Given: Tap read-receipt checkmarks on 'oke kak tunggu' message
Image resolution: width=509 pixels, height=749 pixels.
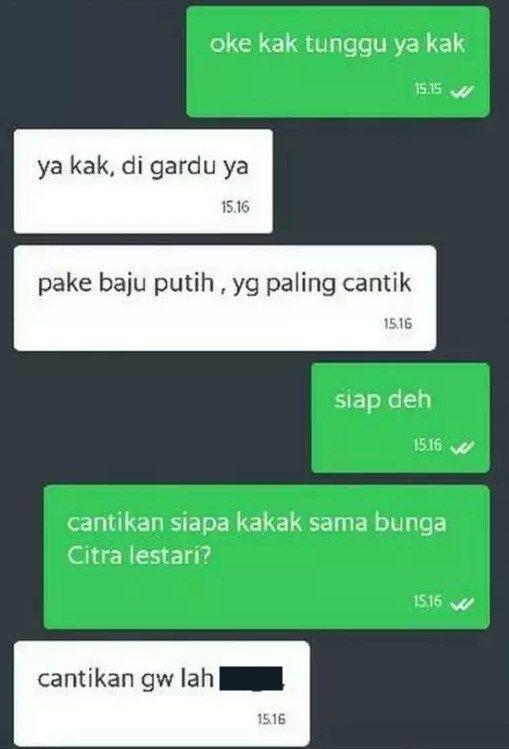Looking at the screenshot, I should coord(463,91).
